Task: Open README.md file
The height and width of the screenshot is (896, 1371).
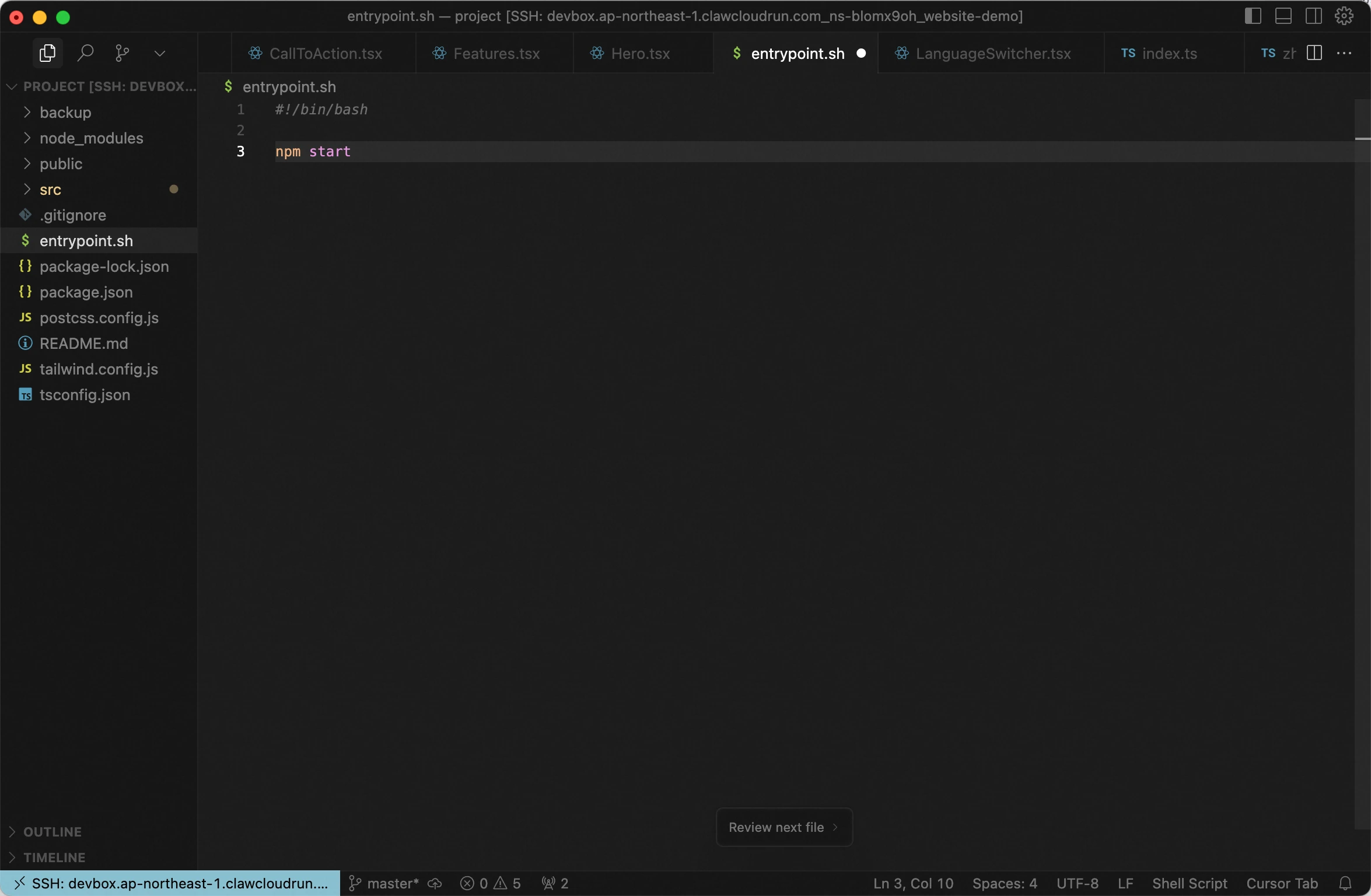Action: (x=99, y=343)
